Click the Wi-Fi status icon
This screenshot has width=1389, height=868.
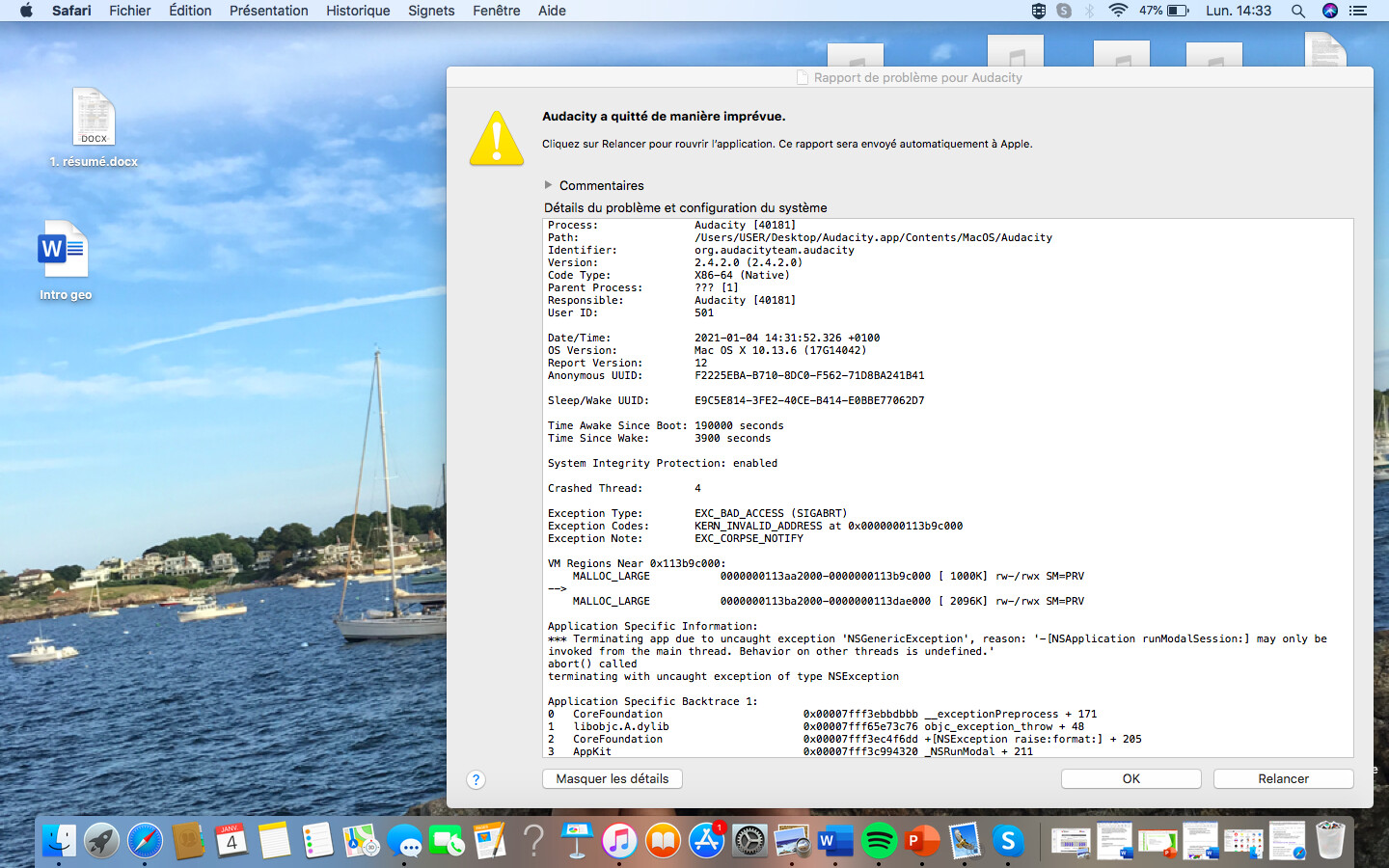[1118, 11]
